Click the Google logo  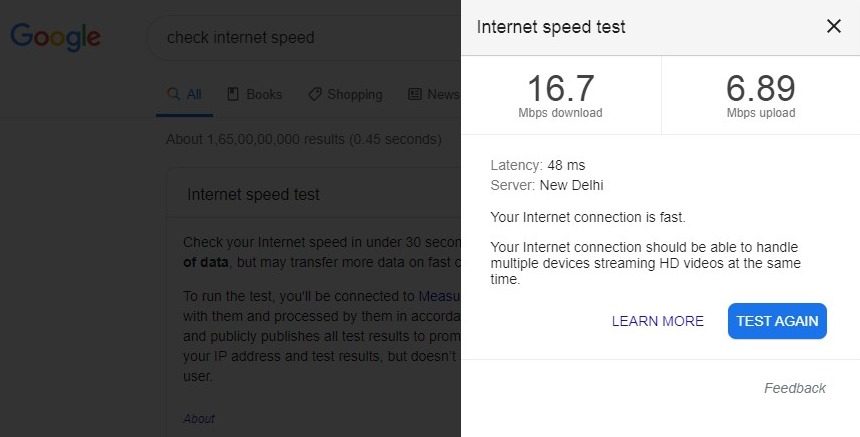(x=55, y=37)
